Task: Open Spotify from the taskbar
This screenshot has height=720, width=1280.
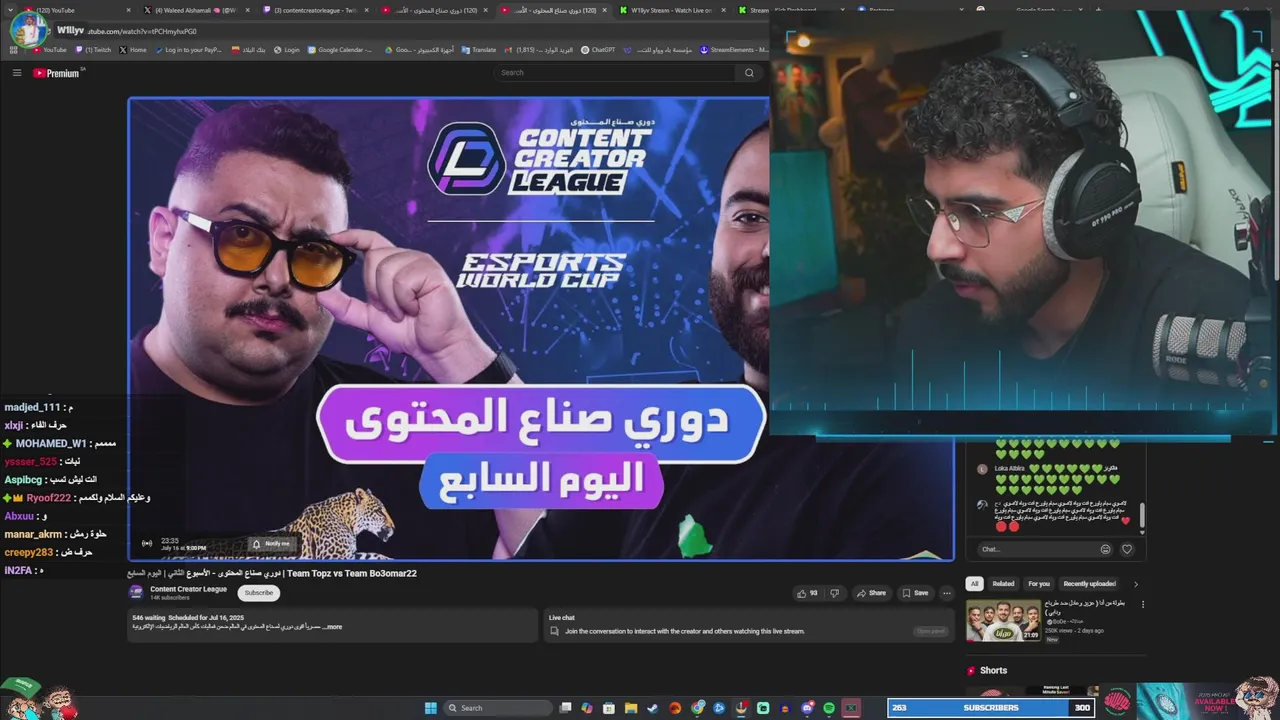Action: (829, 708)
